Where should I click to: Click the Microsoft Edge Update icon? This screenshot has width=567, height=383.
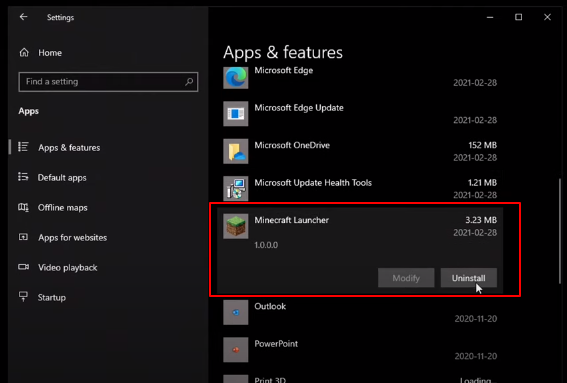236,114
